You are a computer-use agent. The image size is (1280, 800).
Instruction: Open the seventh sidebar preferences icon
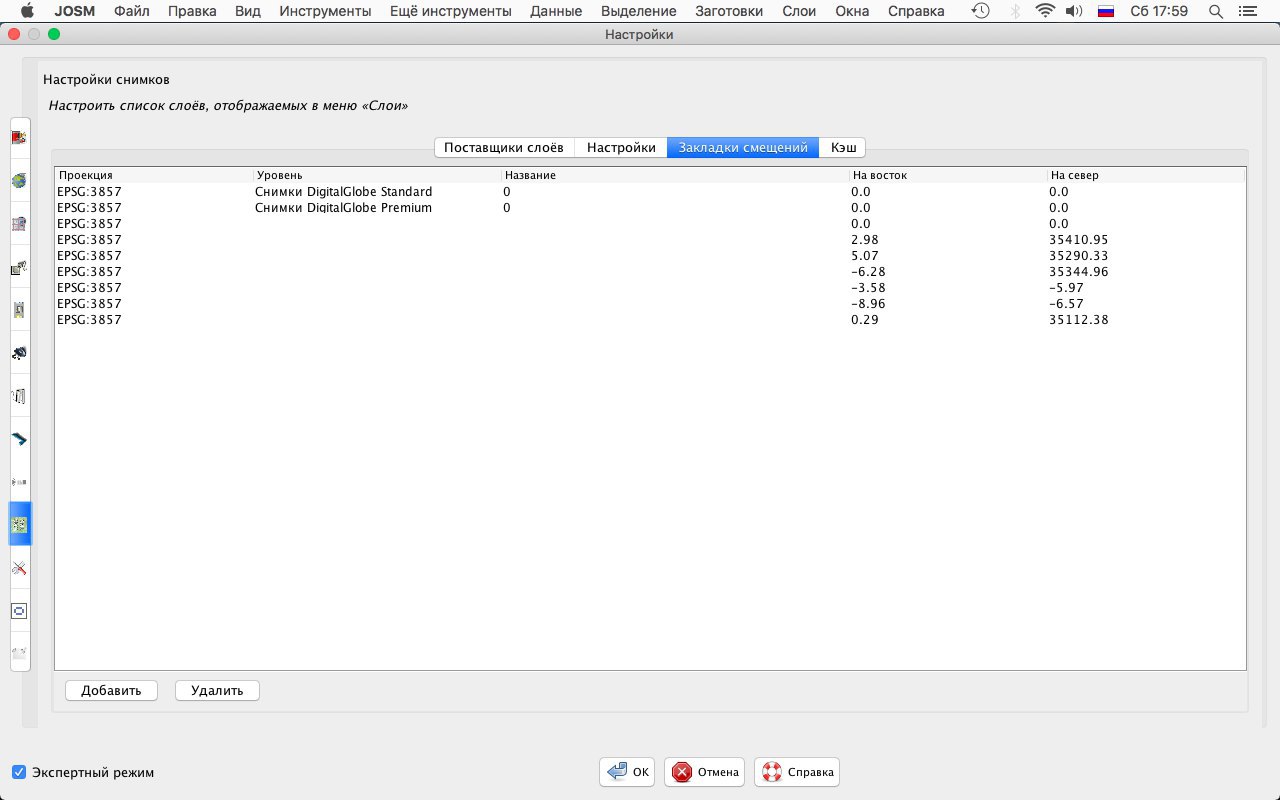click(x=19, y=396)
